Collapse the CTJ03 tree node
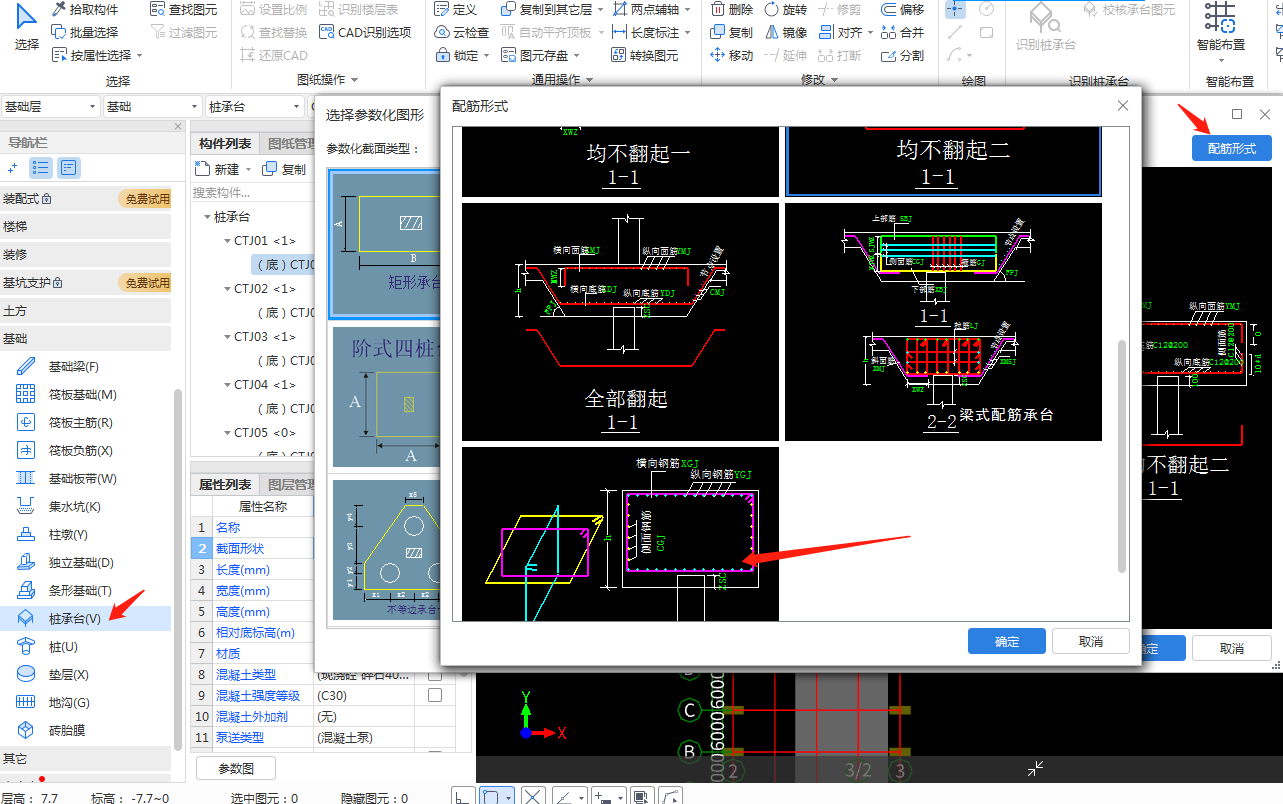The image size is (1283, 804). click(x=227, y=337)
